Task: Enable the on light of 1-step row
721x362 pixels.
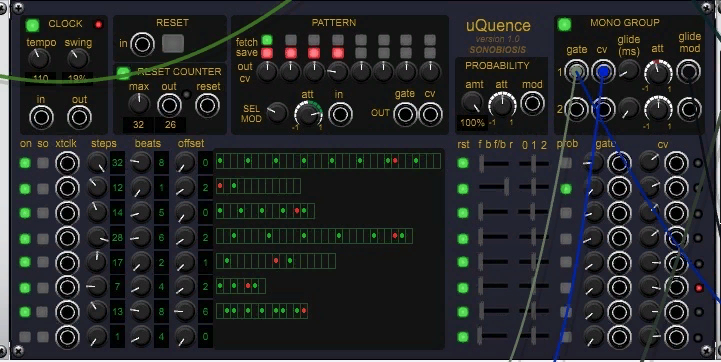Action: click(x=25, y=337)
